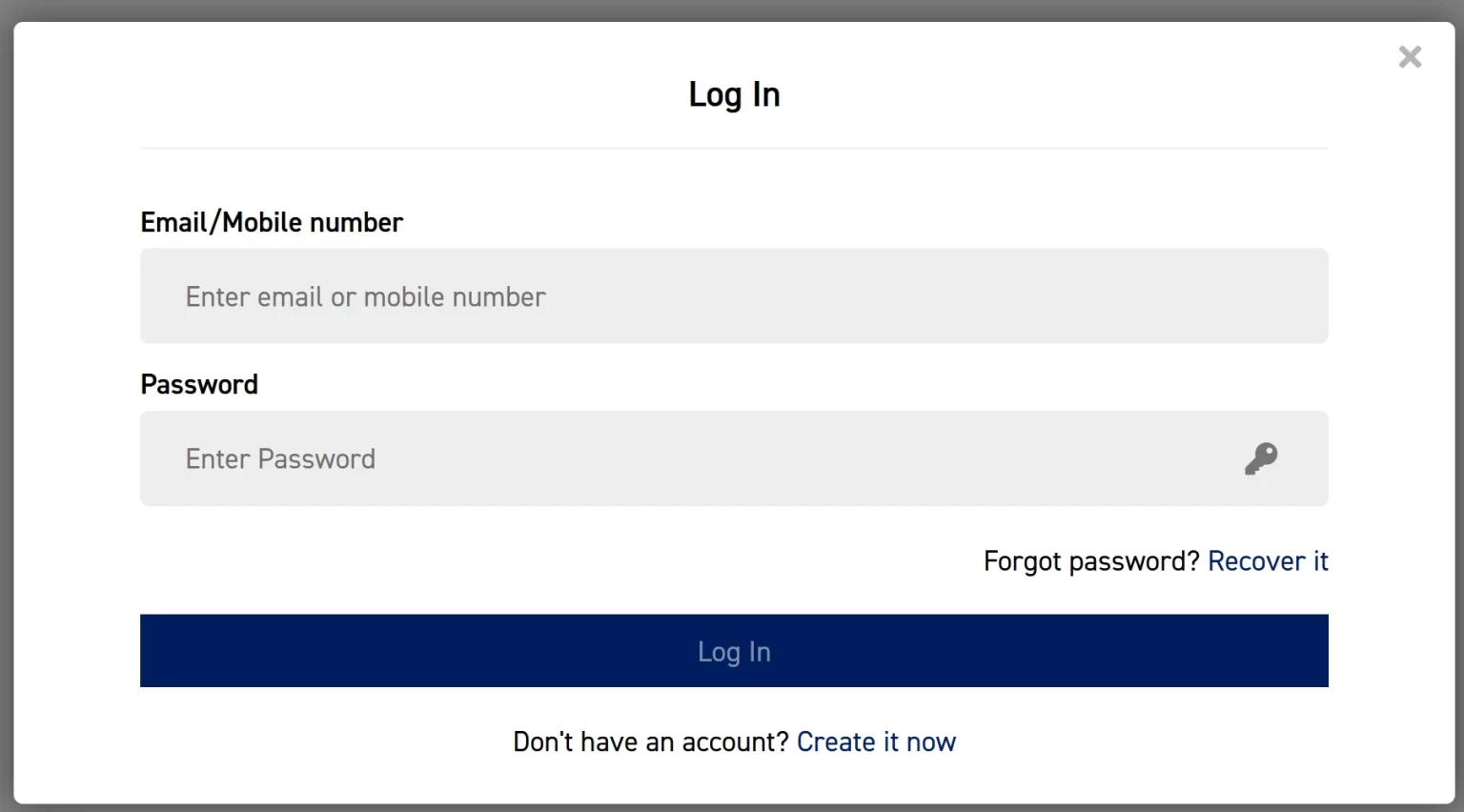Show password using the key icon
Image resolution: width=1464 pixels, height=812 pixels.
(x=1260, y=458)
